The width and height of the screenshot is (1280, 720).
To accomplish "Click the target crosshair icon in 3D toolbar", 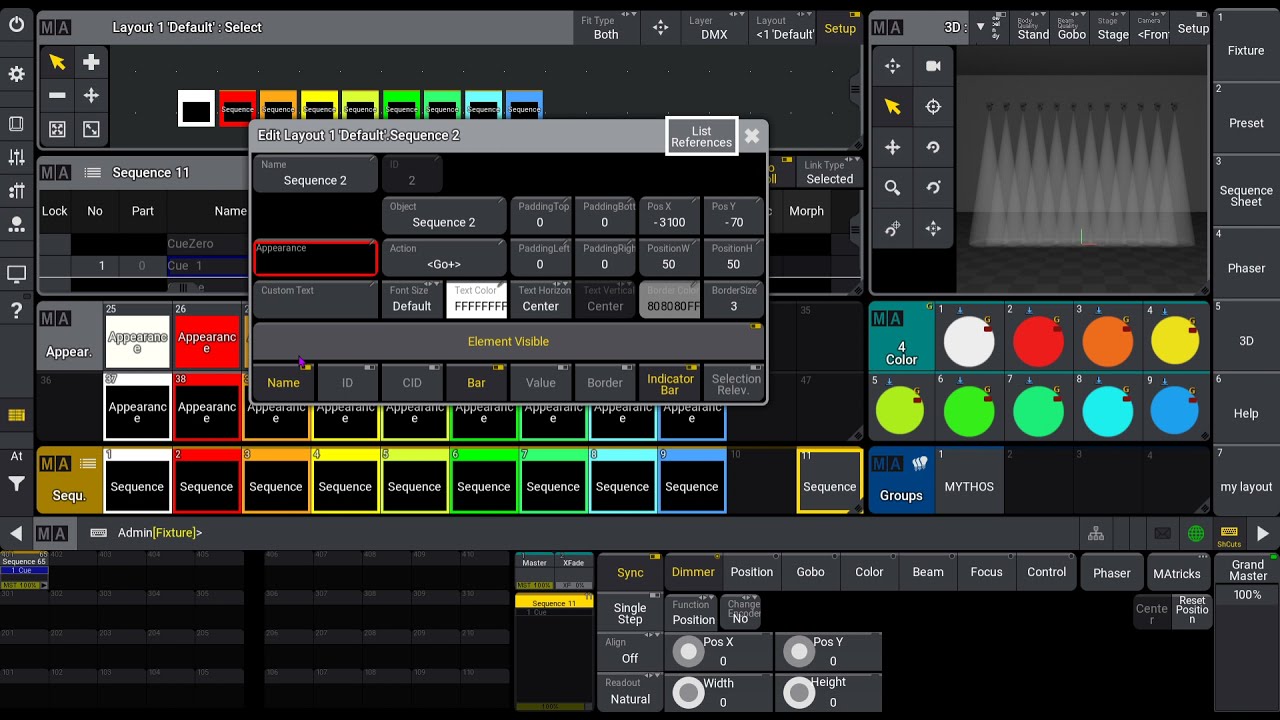I will tap(933, 107).
